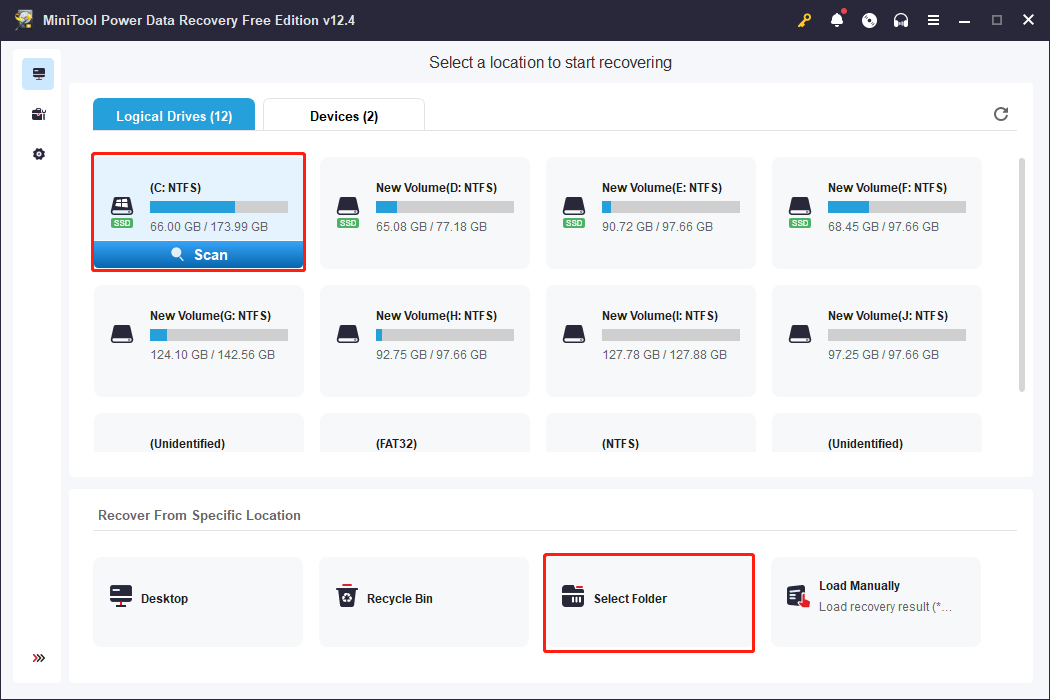Select New Volume(G: NTFS) drive icon
The width and height of the screenshot is (1050, 700).
pos(122,334)
